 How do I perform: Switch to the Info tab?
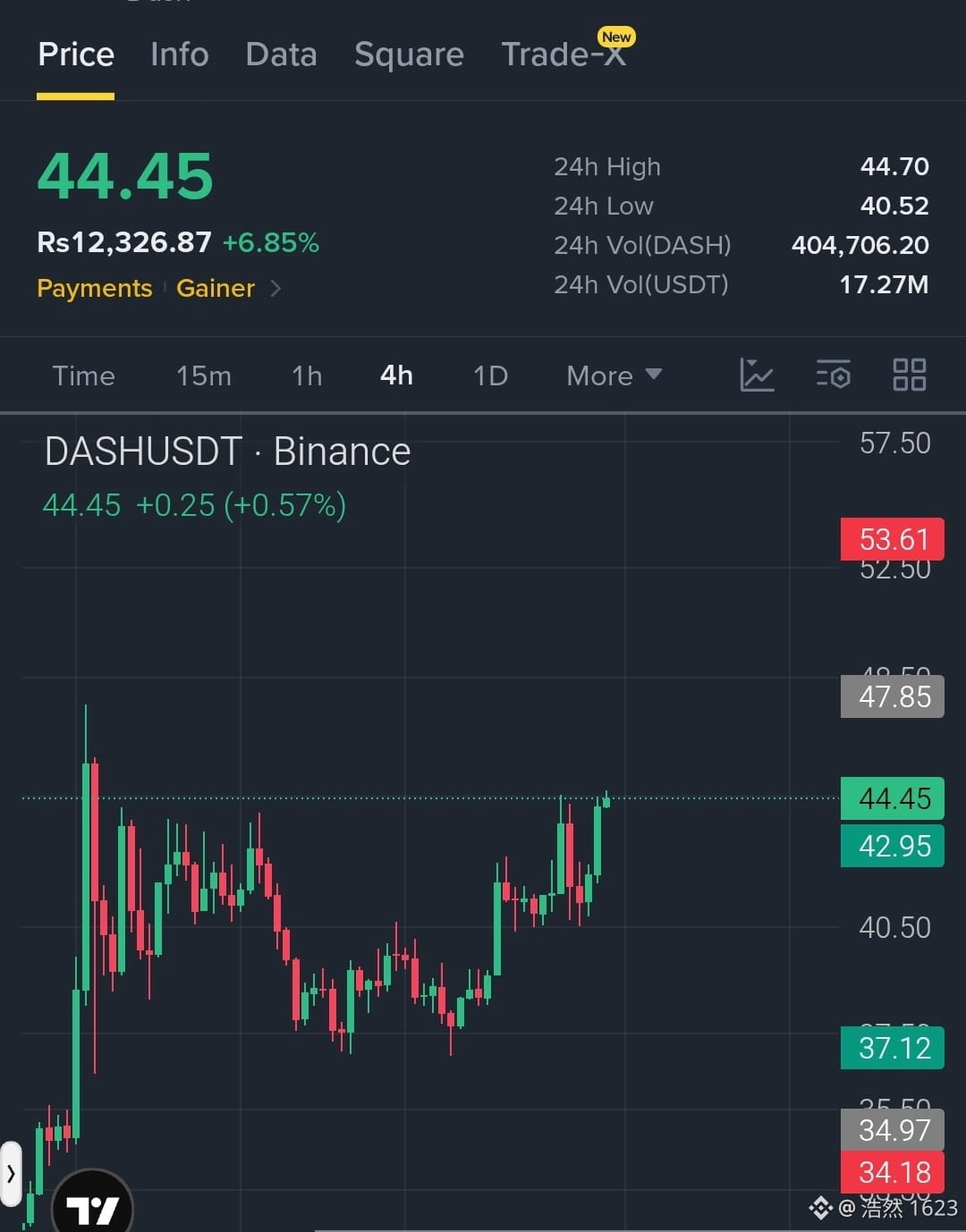[x=180, y=55]
